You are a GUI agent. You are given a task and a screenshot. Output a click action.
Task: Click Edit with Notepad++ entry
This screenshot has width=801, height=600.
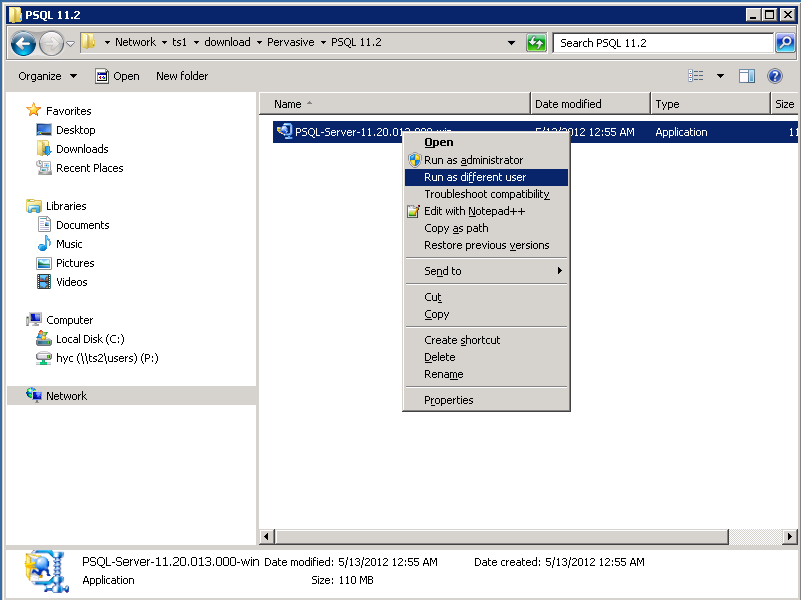click(x=474, y=211)
